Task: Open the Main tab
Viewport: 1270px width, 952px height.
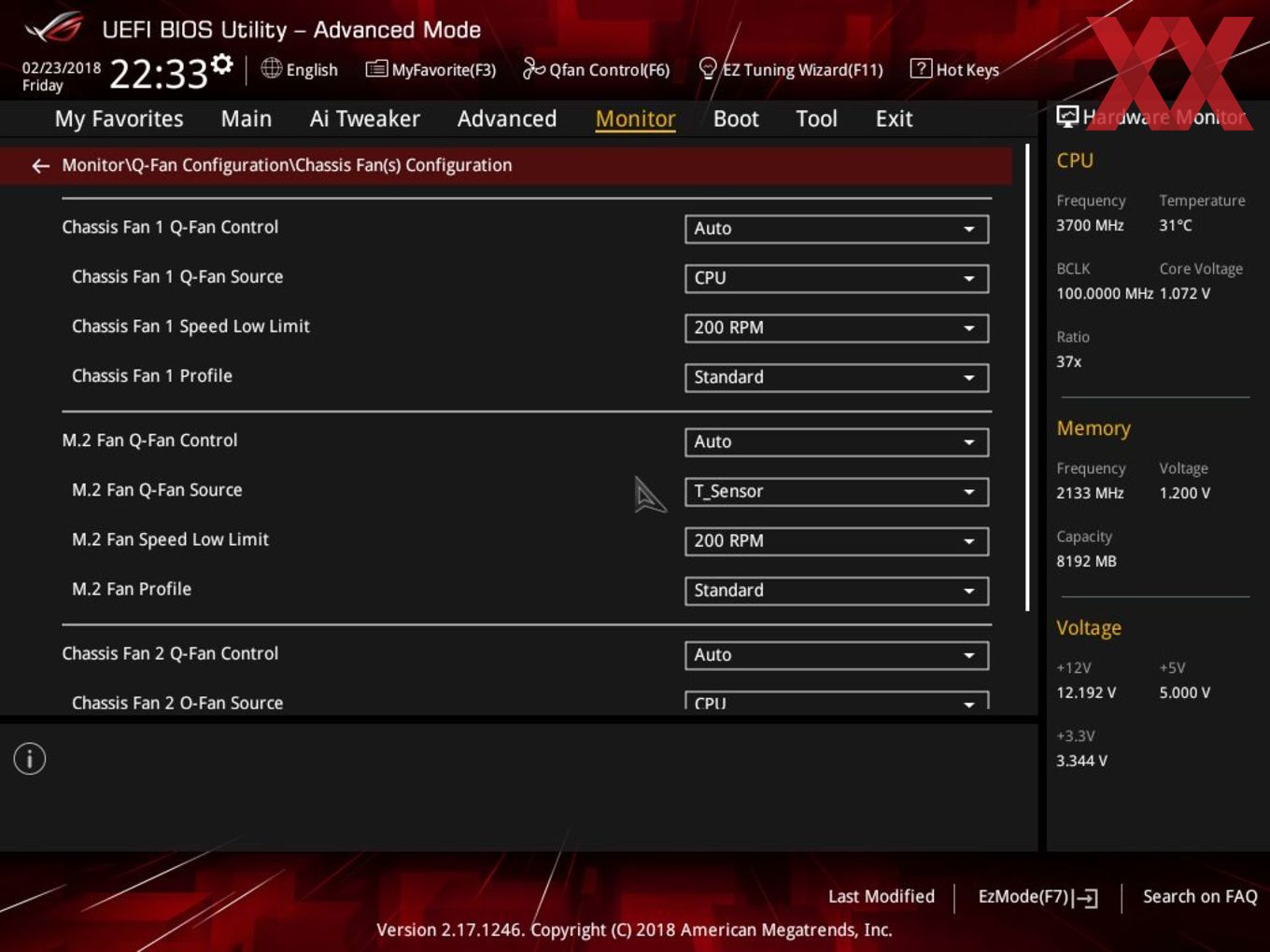Action: tap(247, 119)
